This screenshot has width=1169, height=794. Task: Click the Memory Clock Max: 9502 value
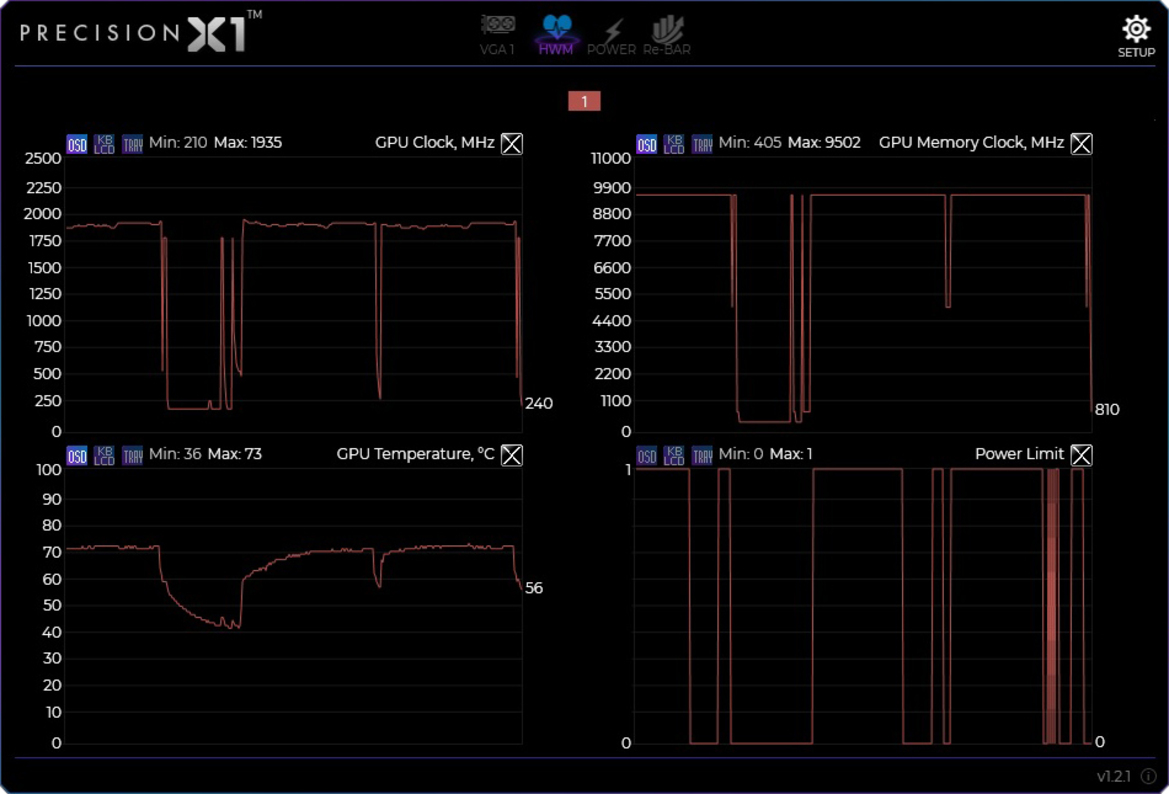(824, 142)
